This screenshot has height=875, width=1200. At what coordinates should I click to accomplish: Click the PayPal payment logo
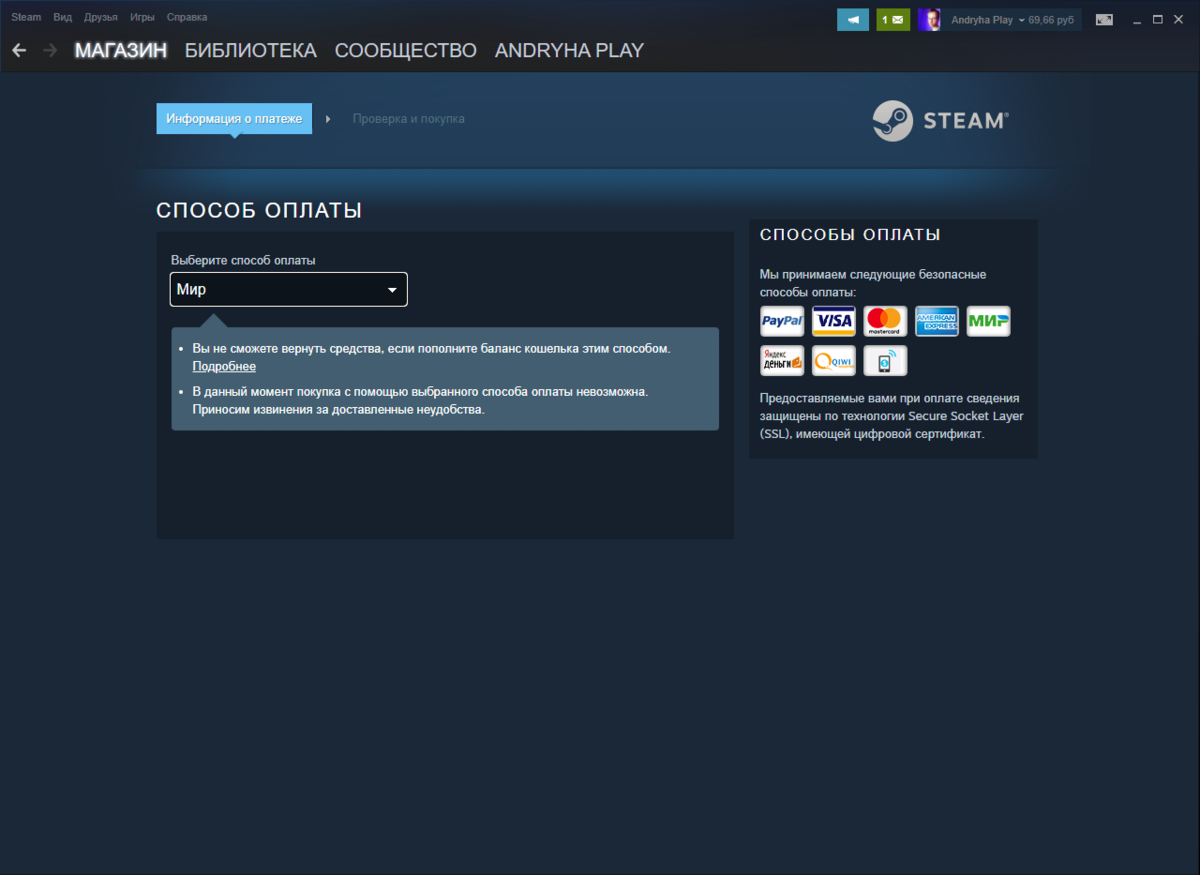pyautogui.click(x=782, y=321)
